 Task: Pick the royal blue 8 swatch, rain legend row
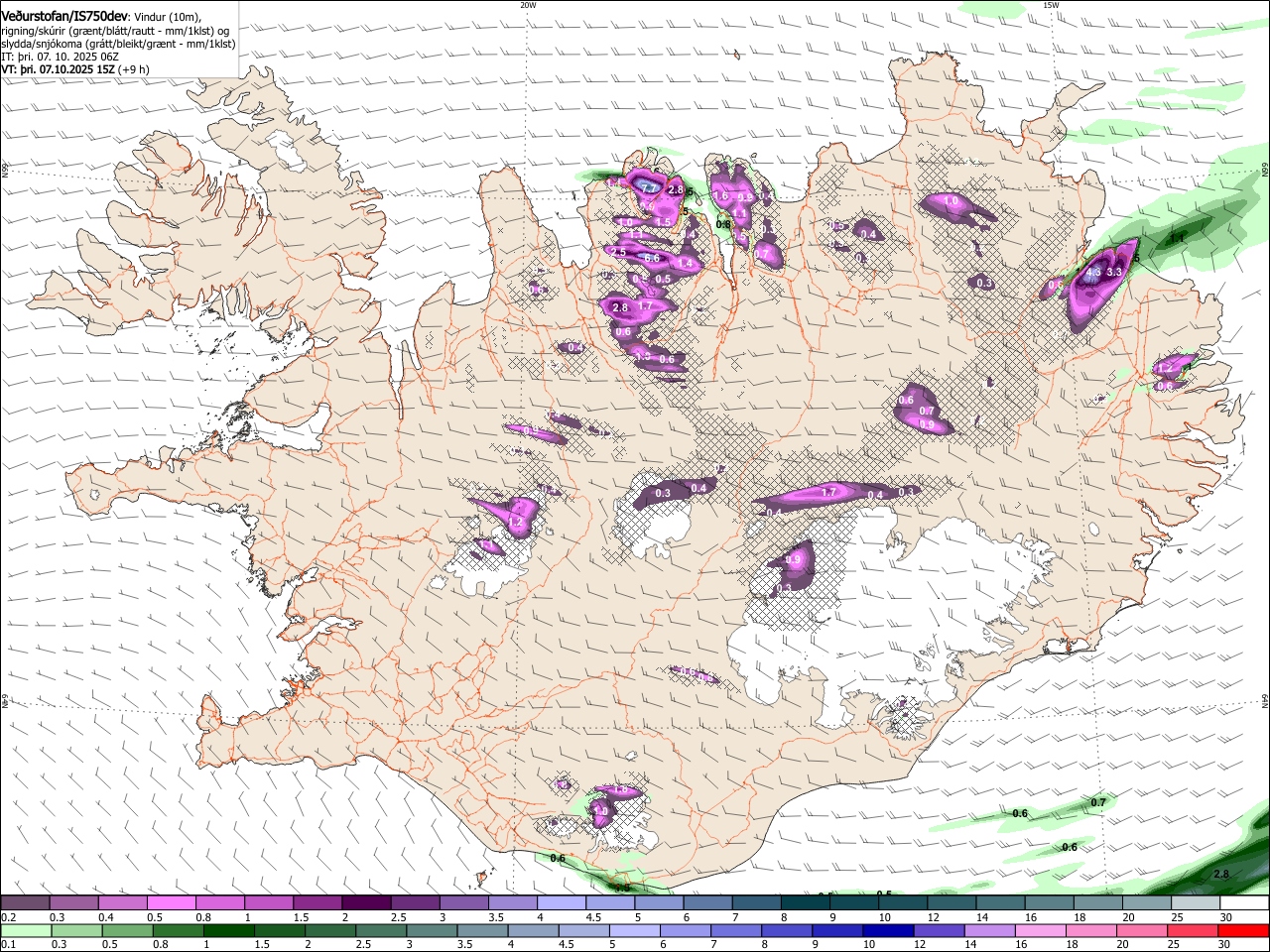788,930
